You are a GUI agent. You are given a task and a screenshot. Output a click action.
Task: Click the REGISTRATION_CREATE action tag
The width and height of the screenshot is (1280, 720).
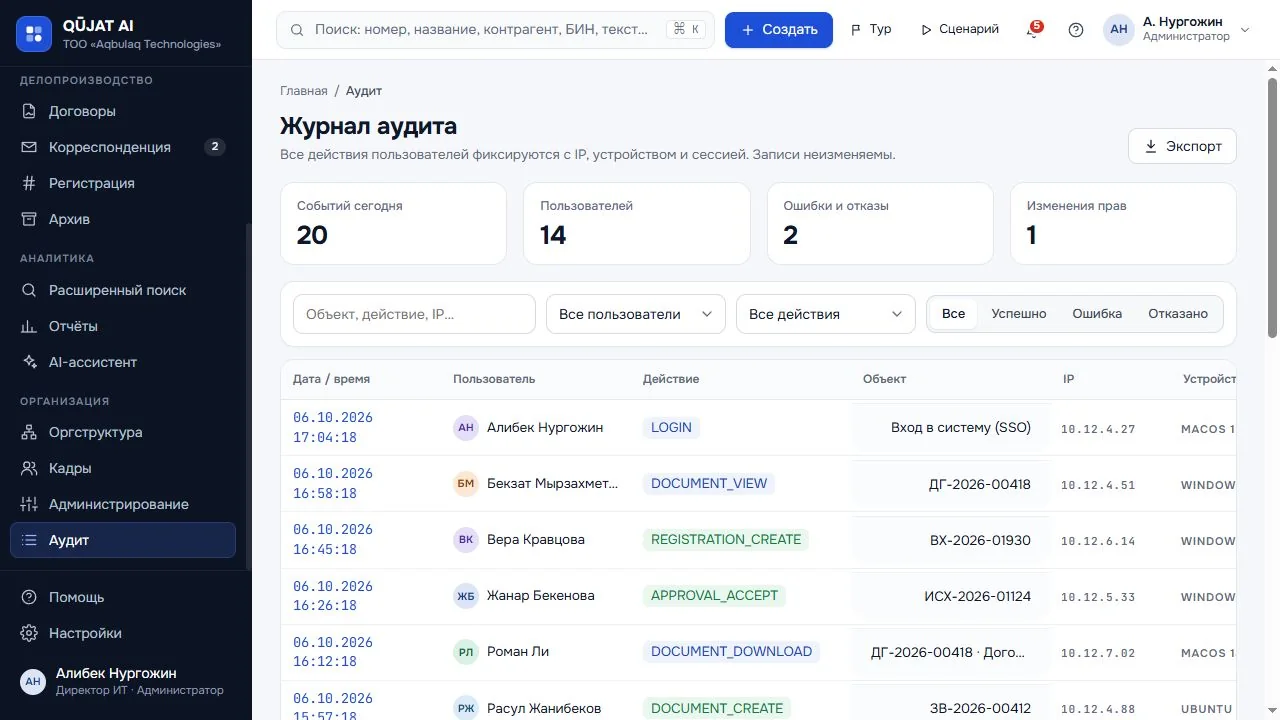coord(726,539)
